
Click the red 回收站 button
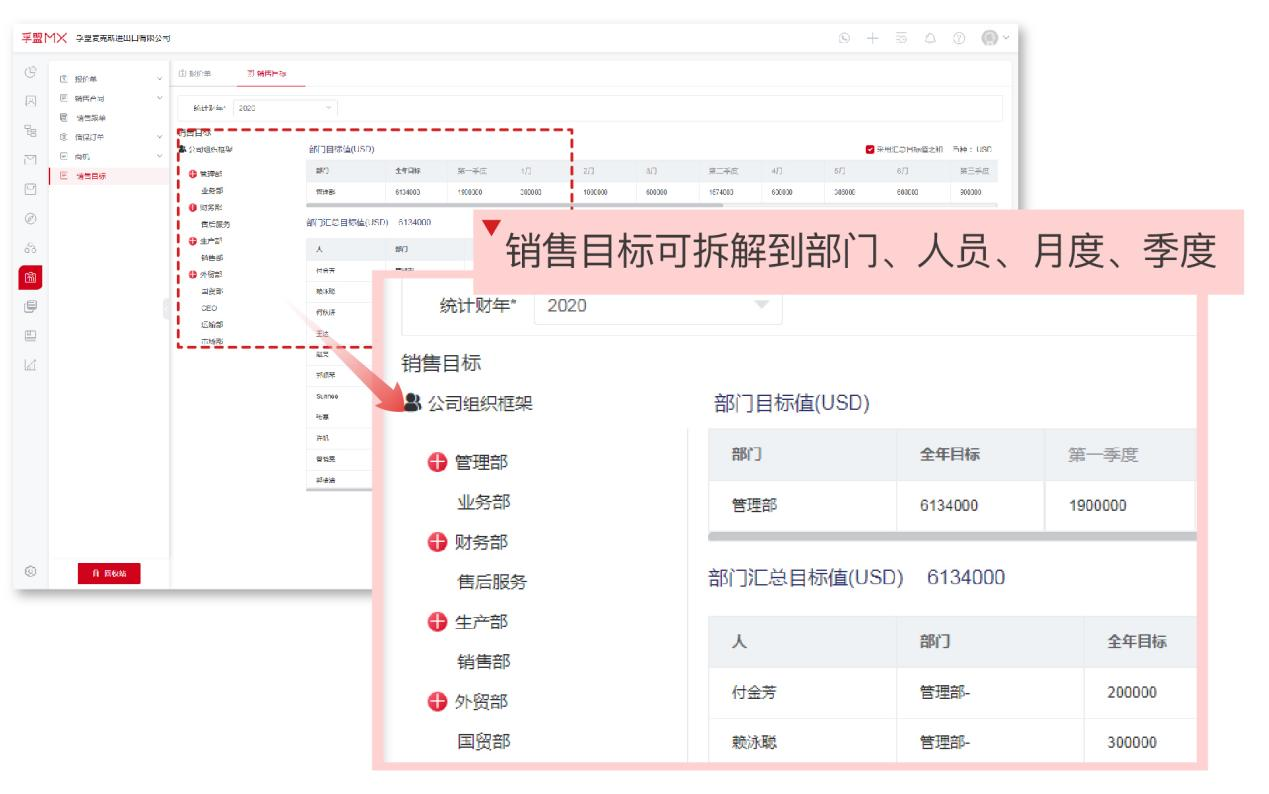108,573
